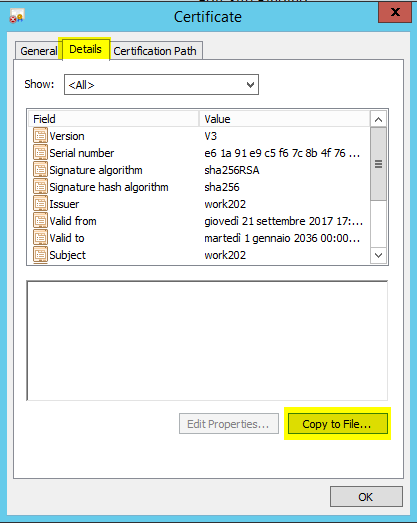Click the field list scroll down arrow
Viewport: 417px width, 523px height.
tap(378, 255)
